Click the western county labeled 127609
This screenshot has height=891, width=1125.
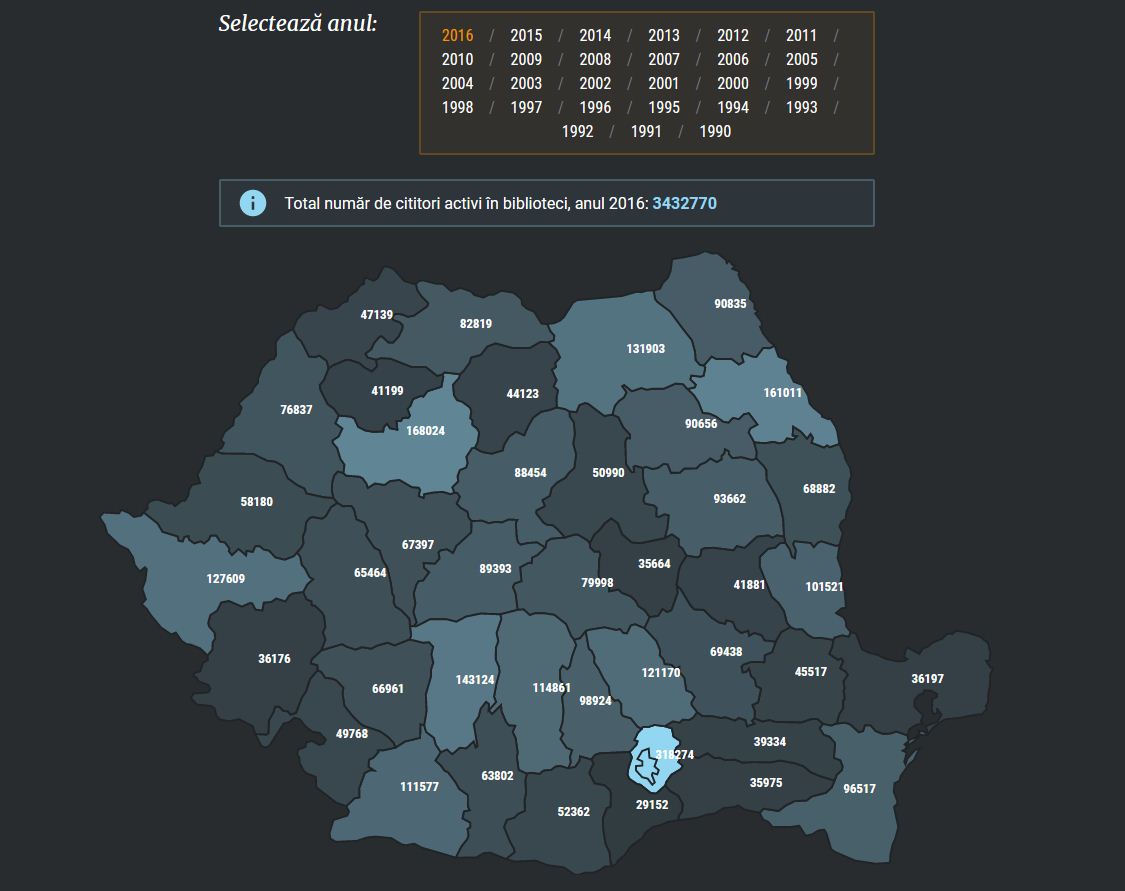pos(225,578)
